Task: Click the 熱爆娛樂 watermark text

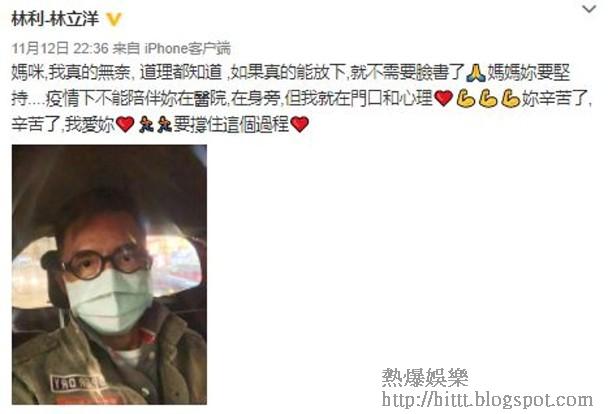Action: pyautogui.click(x=425, y=377)
